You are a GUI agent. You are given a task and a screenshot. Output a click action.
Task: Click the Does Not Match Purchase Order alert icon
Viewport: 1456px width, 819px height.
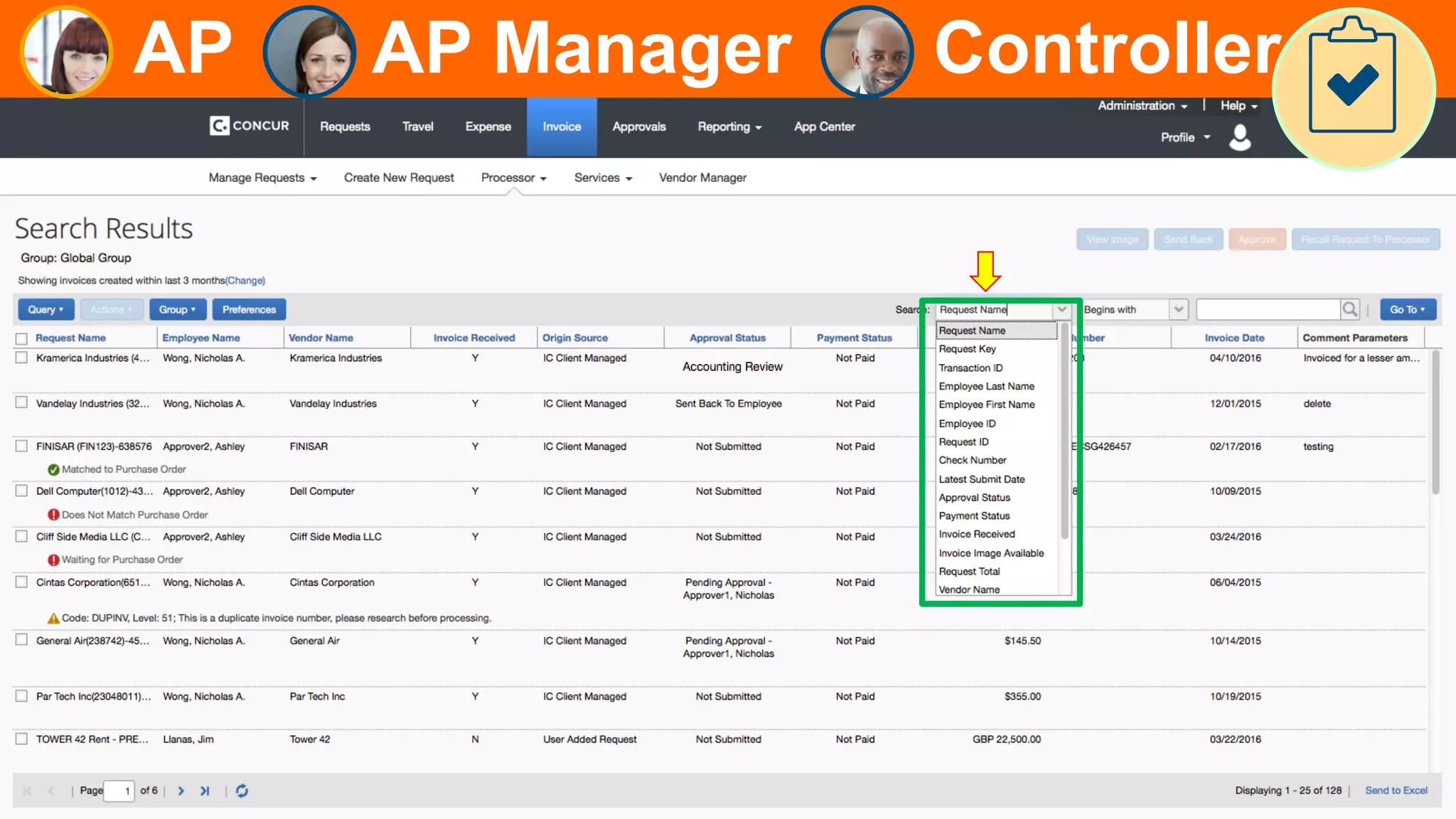tap(53, 515)
